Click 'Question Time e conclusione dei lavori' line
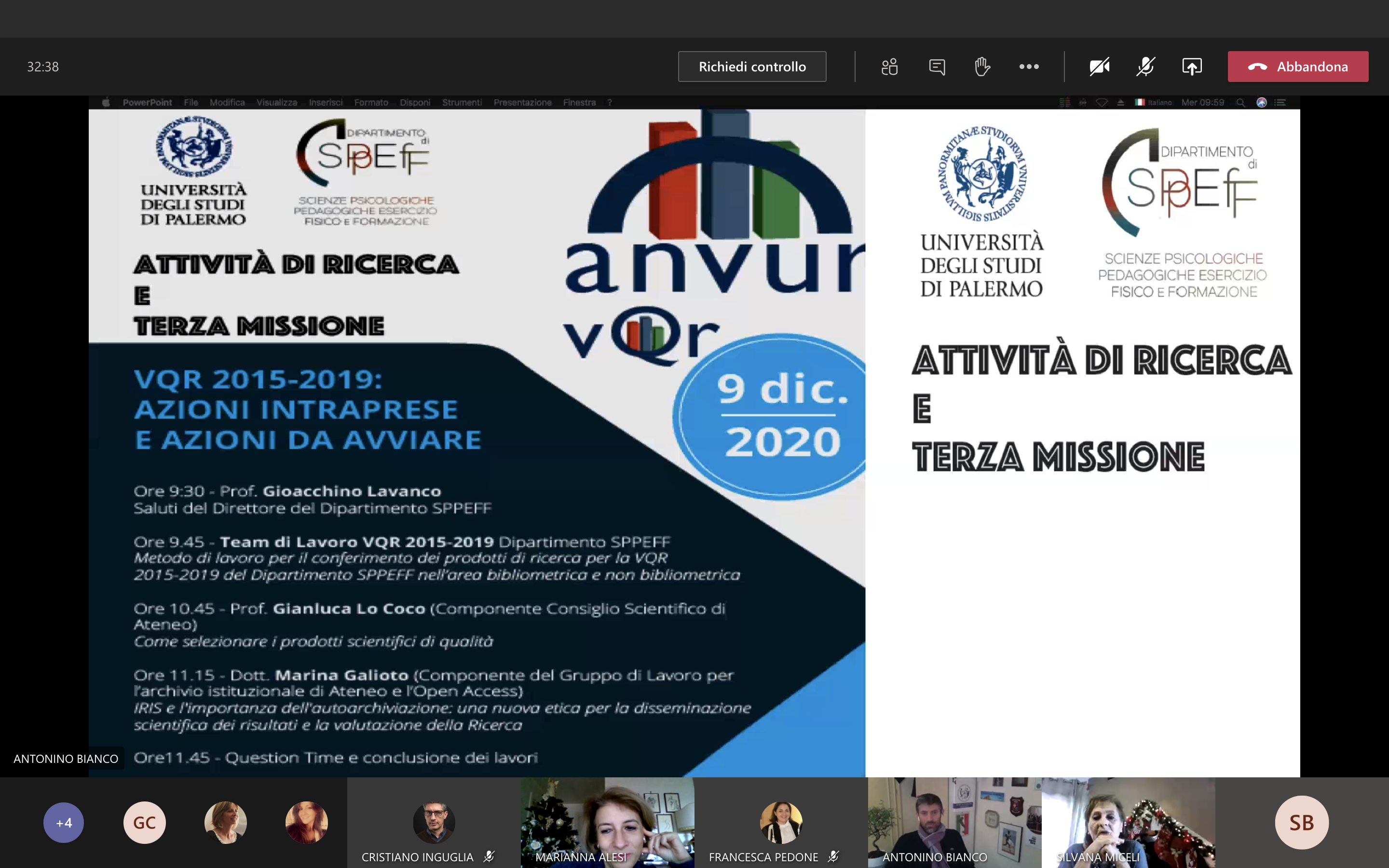Screen dimensions: 1389x868 381,758
